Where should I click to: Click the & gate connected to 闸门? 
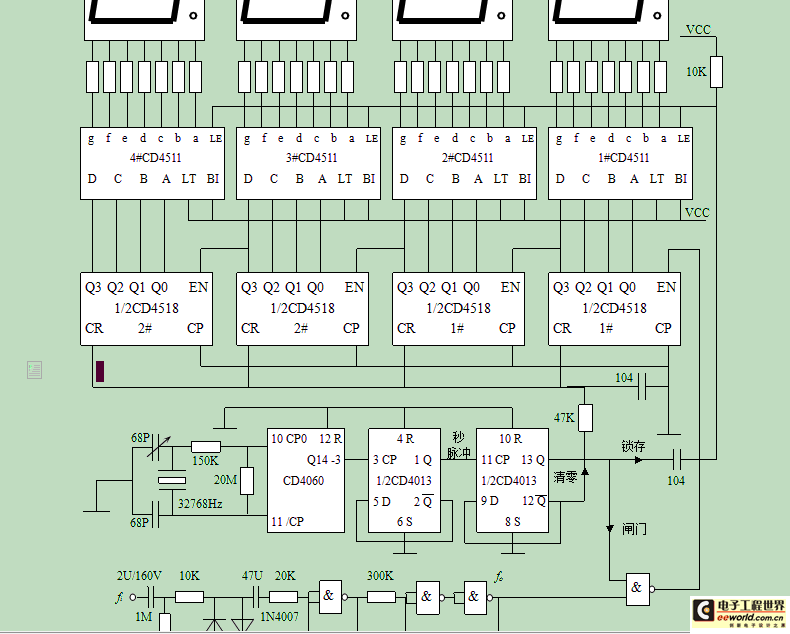[638, 589]
